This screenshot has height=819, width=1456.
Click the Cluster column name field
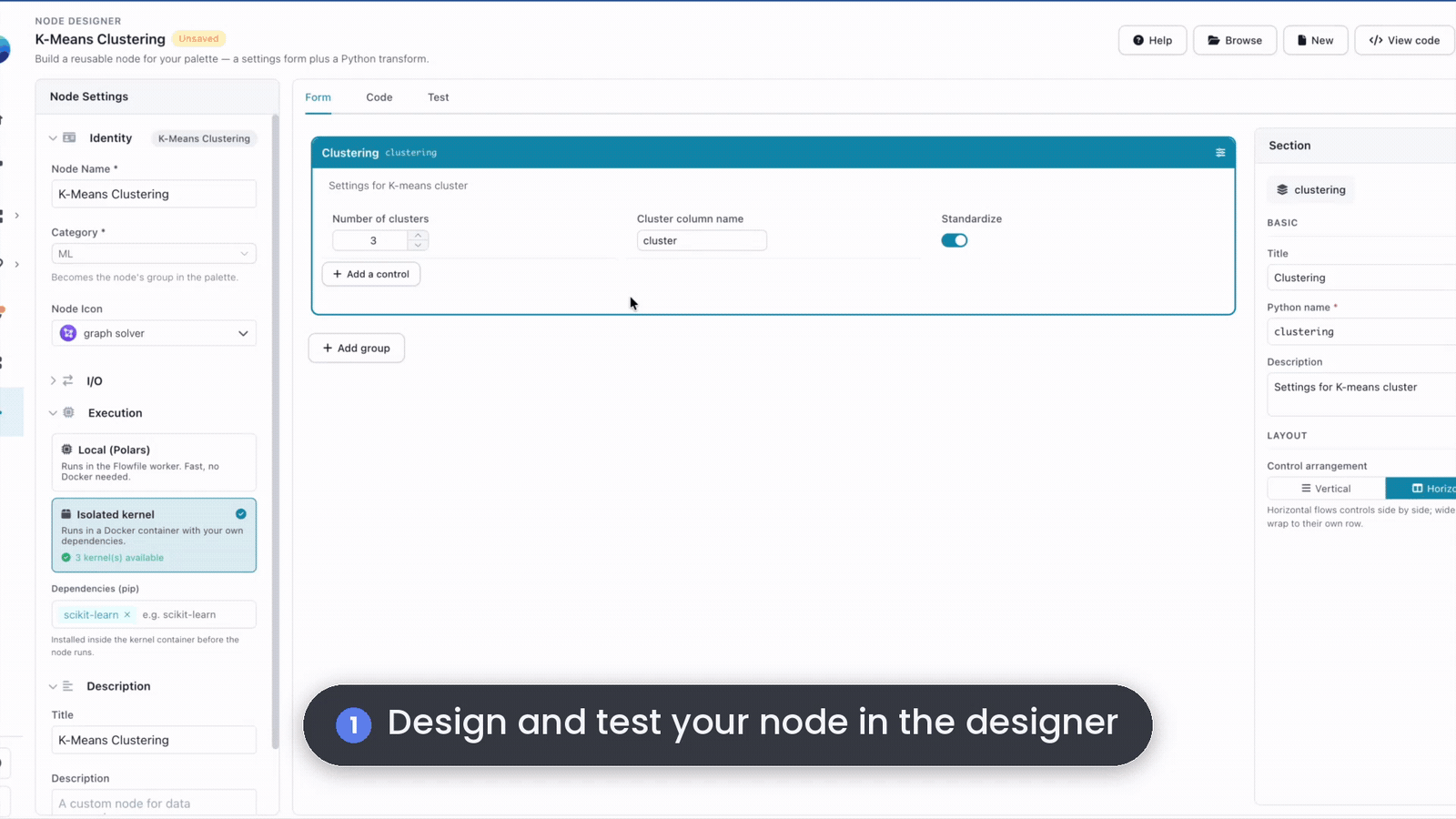[702, 240]
